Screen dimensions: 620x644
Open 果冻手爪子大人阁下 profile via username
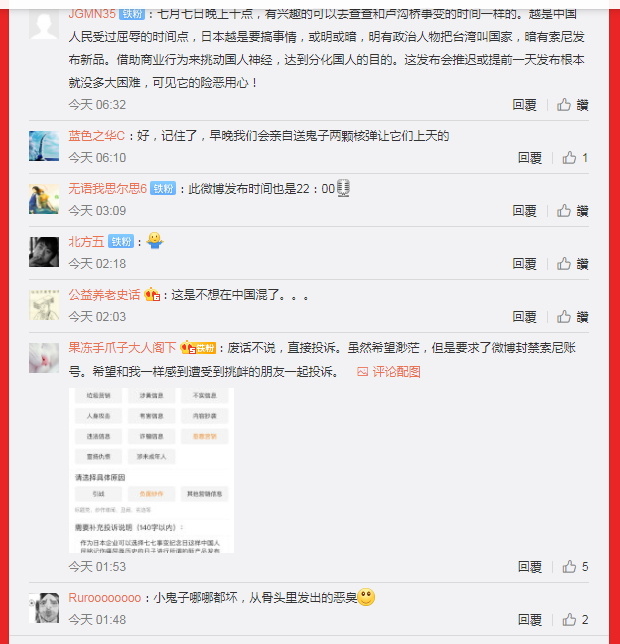(122, 348)
